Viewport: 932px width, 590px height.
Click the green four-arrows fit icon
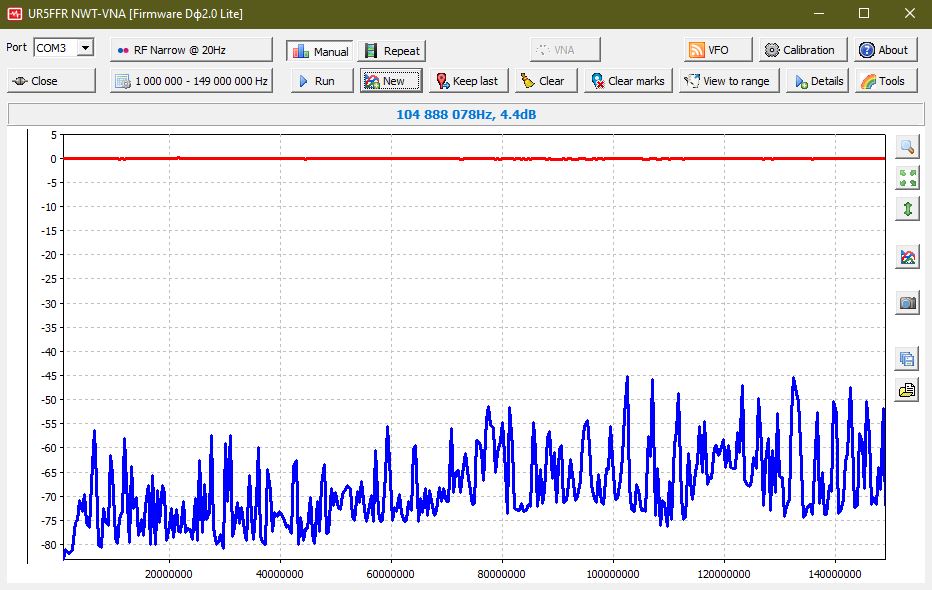point(907,178)
